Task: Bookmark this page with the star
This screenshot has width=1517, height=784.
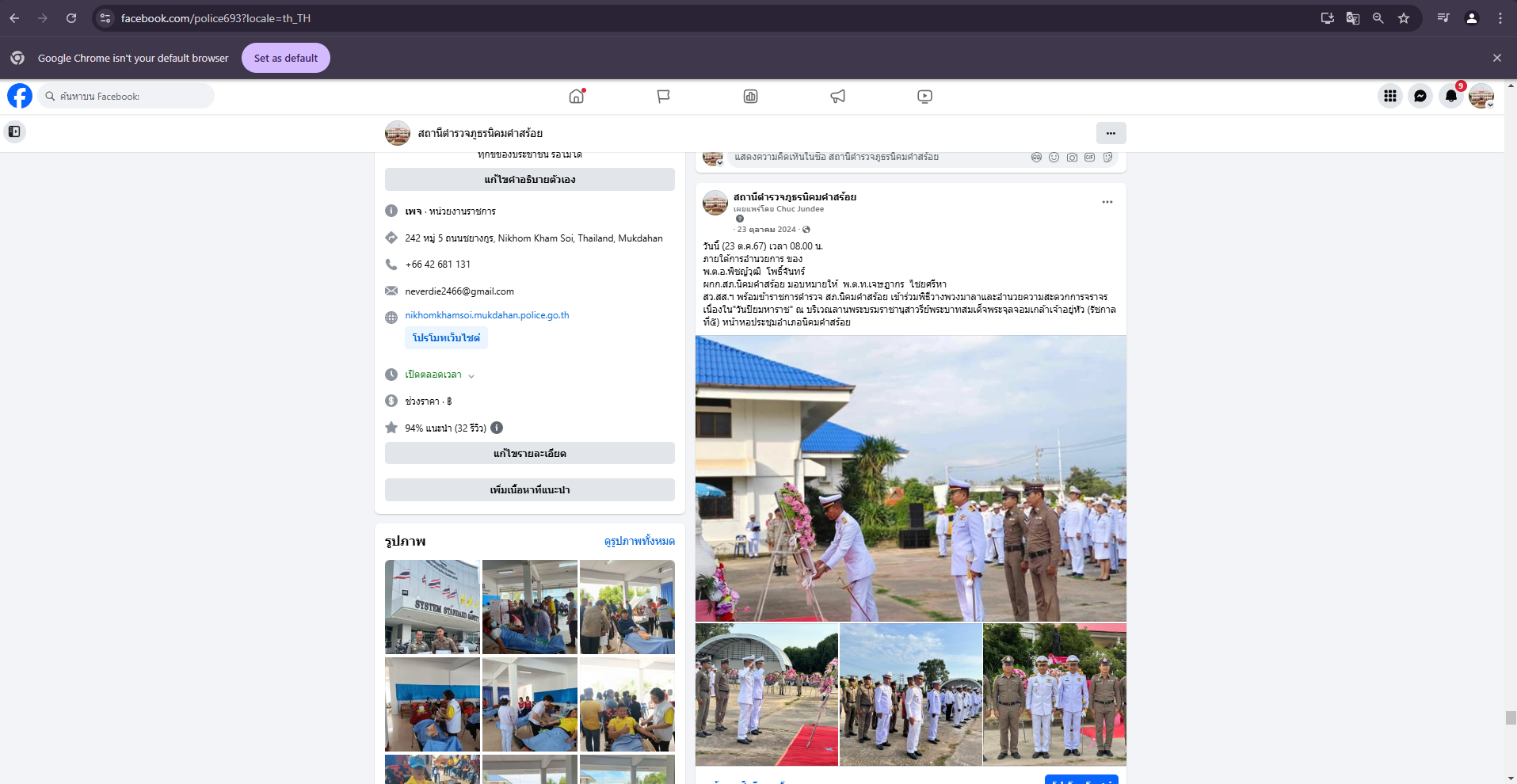Action: click(x=1404, y=18)
